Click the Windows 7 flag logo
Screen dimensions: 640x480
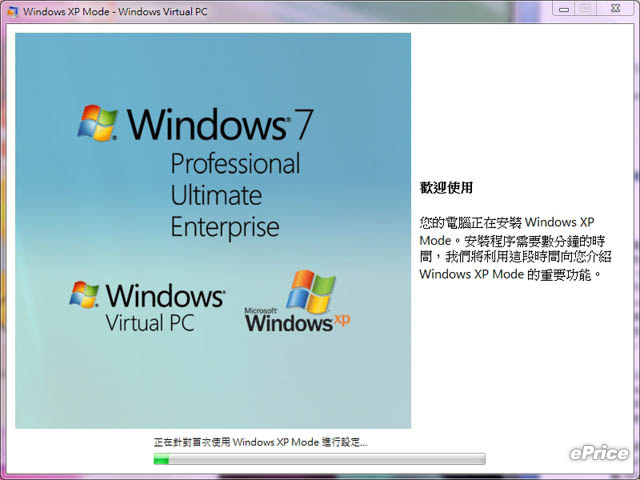(x=98, y=123)
